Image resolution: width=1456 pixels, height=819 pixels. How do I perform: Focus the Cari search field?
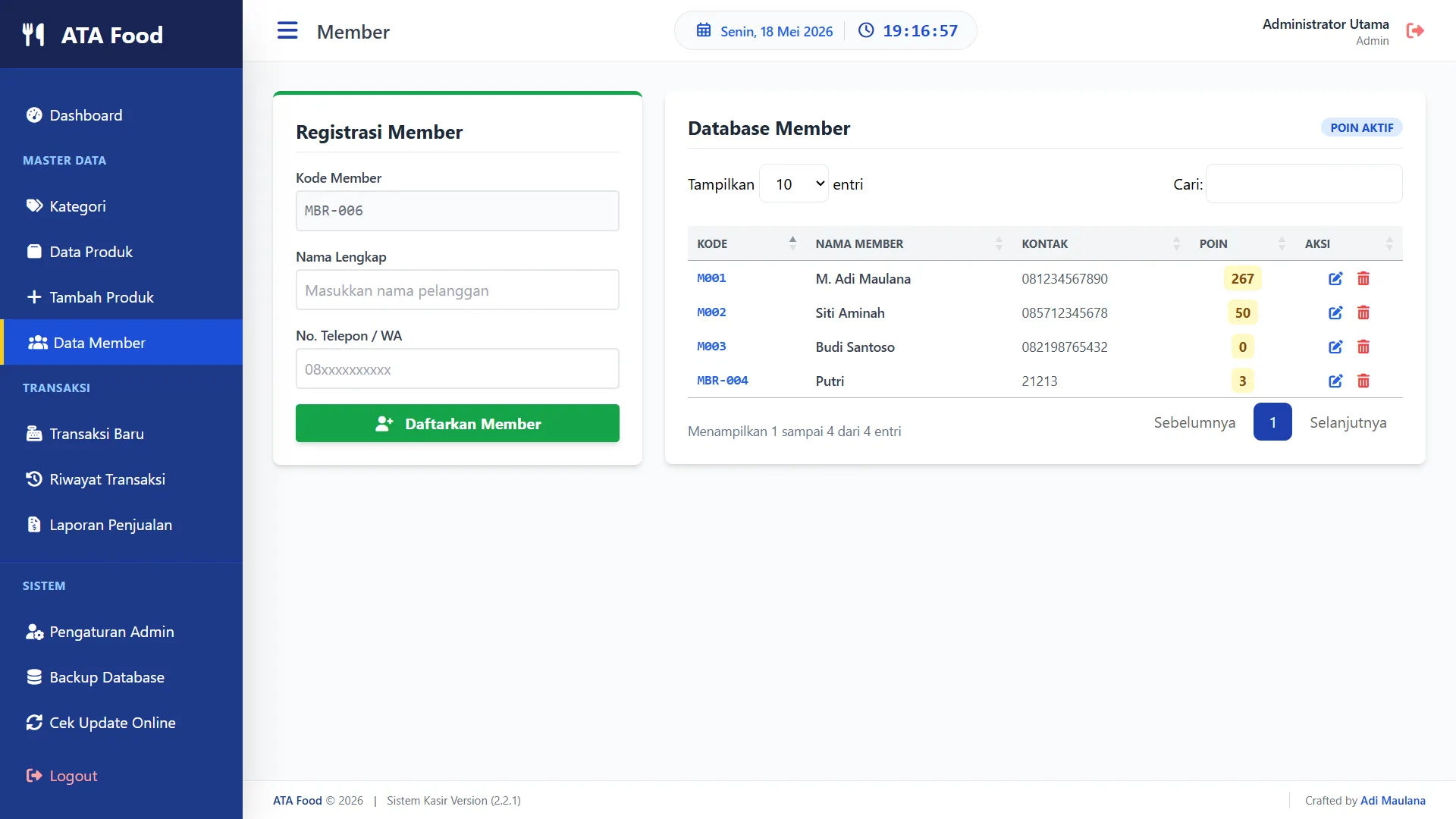pyautogui.click(x=1304, y=184)
